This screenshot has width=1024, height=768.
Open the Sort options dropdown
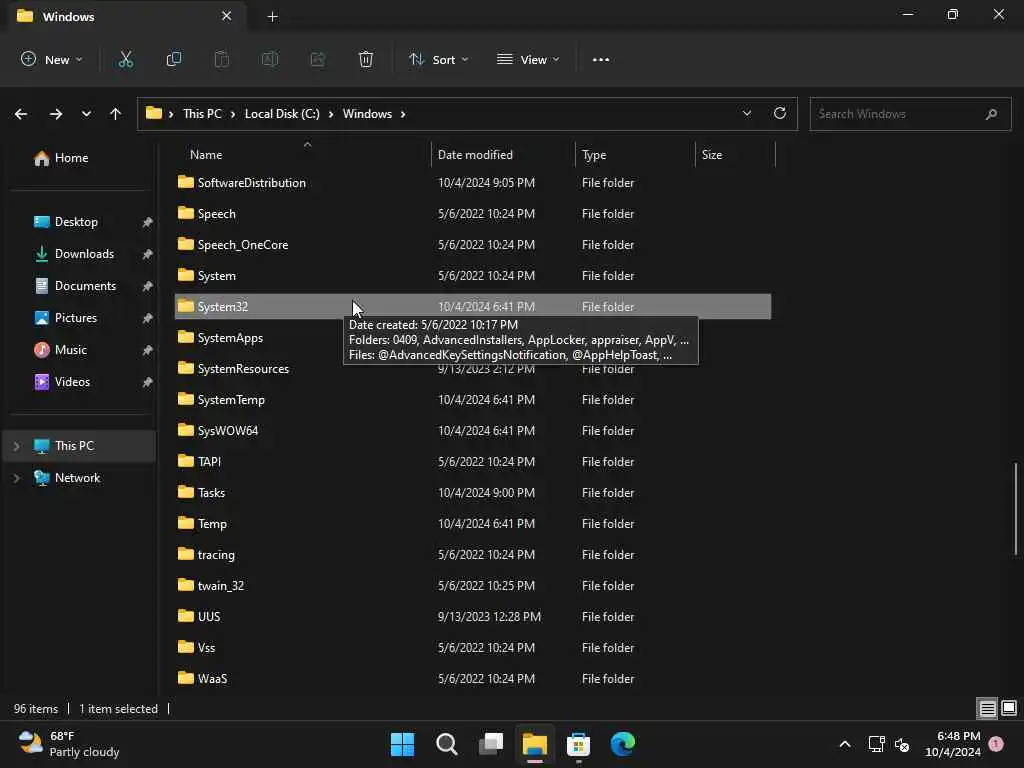[x=439, y=59]
